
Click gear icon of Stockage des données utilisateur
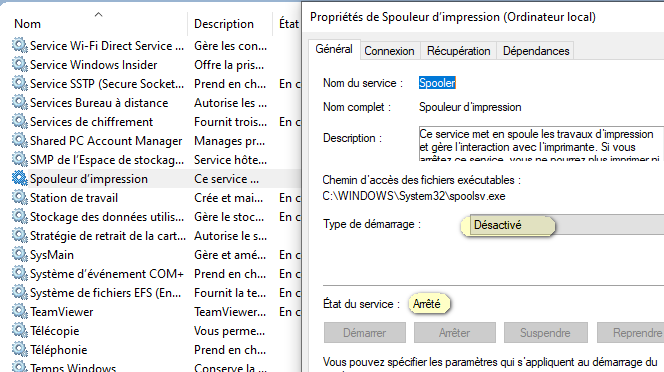[x=19, y=217]
